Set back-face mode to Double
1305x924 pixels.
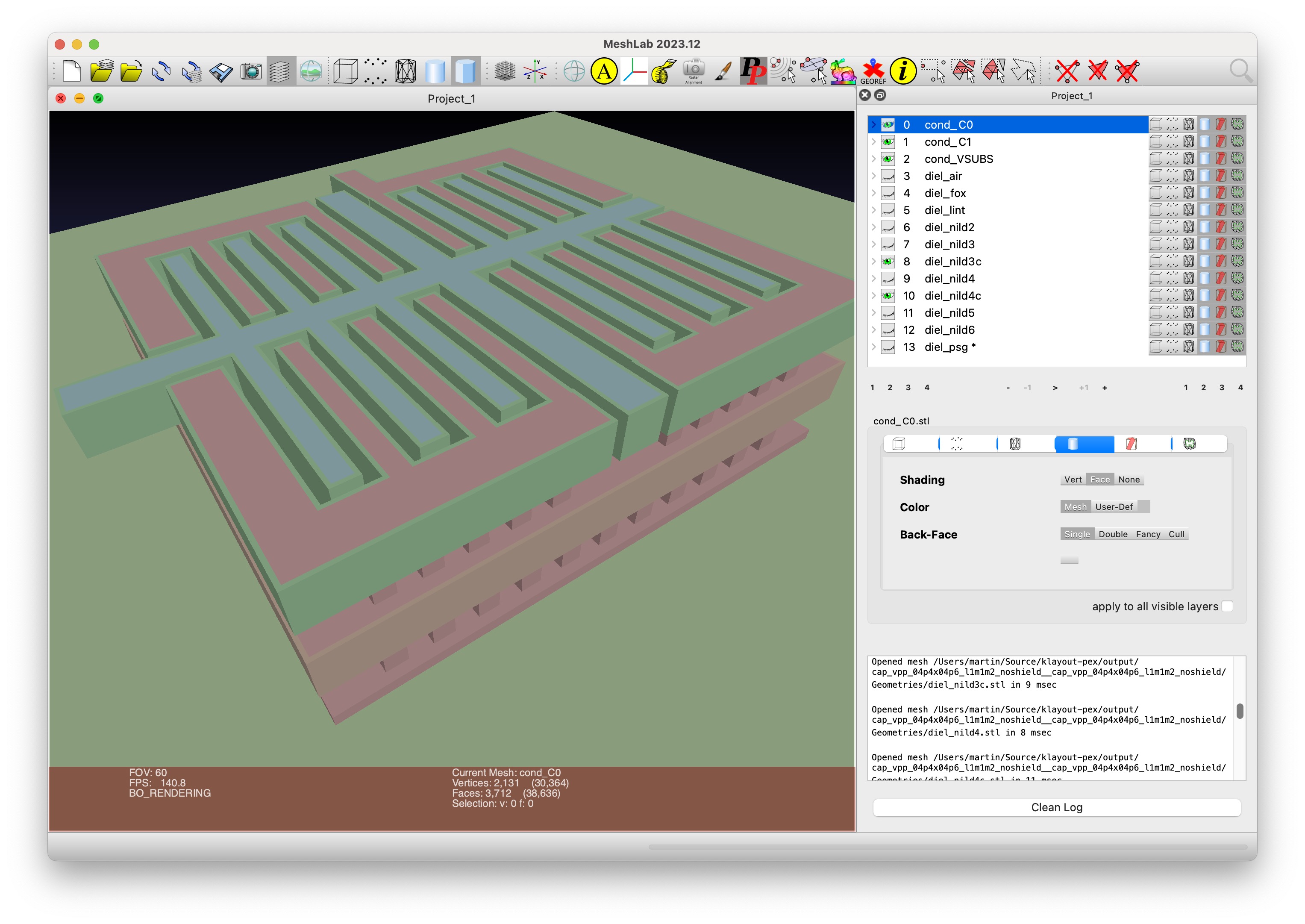tap(1113, 534)
